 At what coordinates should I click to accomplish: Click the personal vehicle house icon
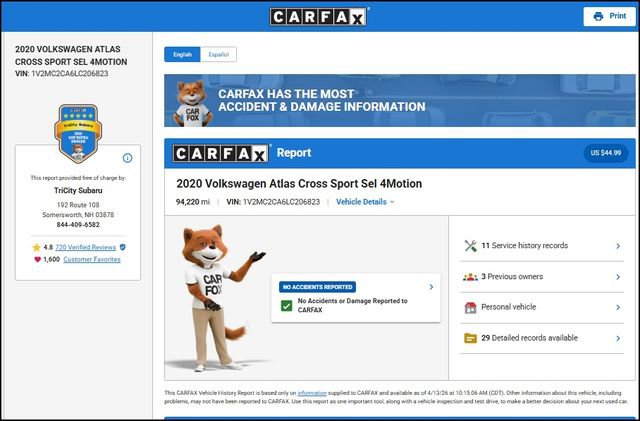[x=470, y=307]
